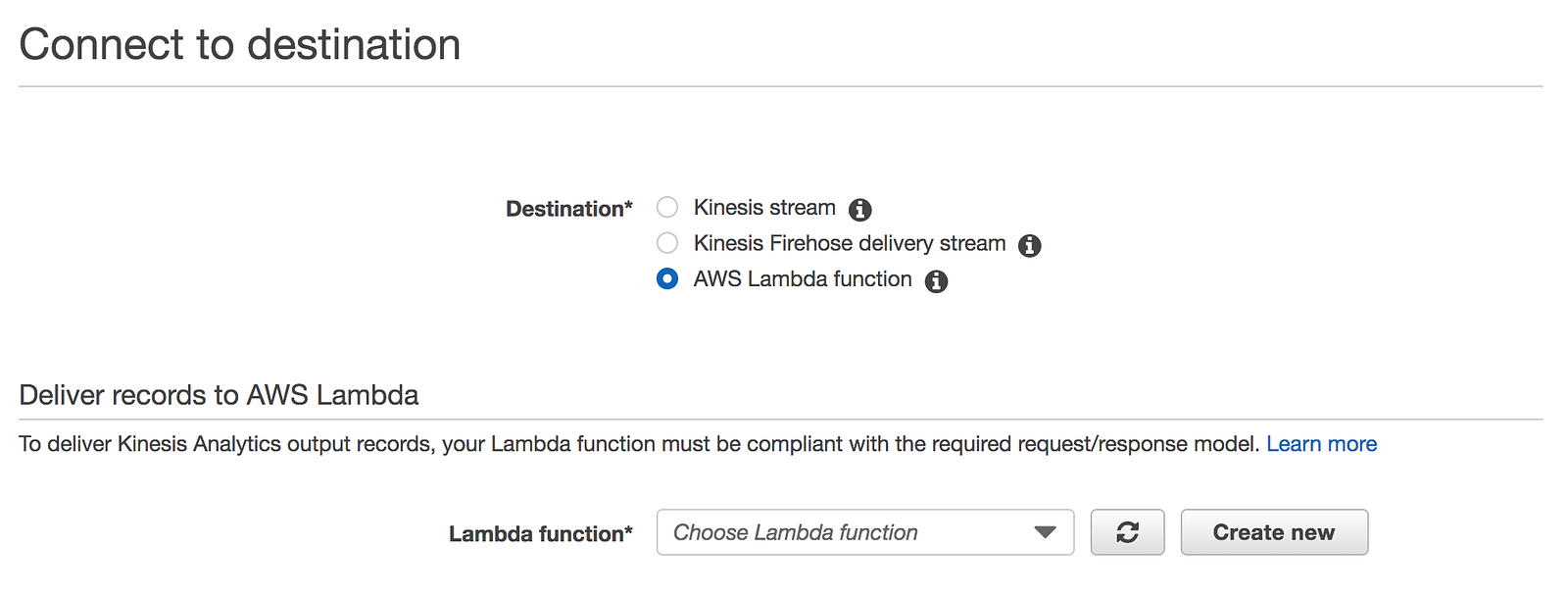1568x596 pixels.
Task: Click the "Lambda function*" field label
Action: pos(540,534)
